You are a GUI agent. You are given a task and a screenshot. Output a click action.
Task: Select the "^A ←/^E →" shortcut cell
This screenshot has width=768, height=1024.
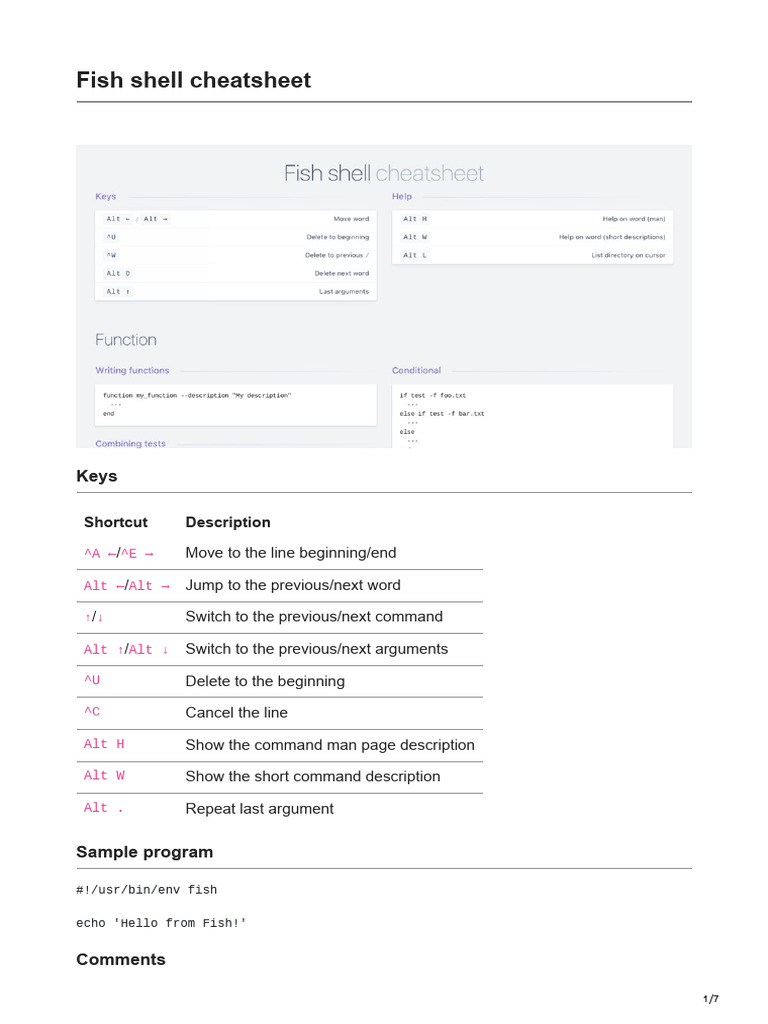pyautogui.click(x=119, y=553)
